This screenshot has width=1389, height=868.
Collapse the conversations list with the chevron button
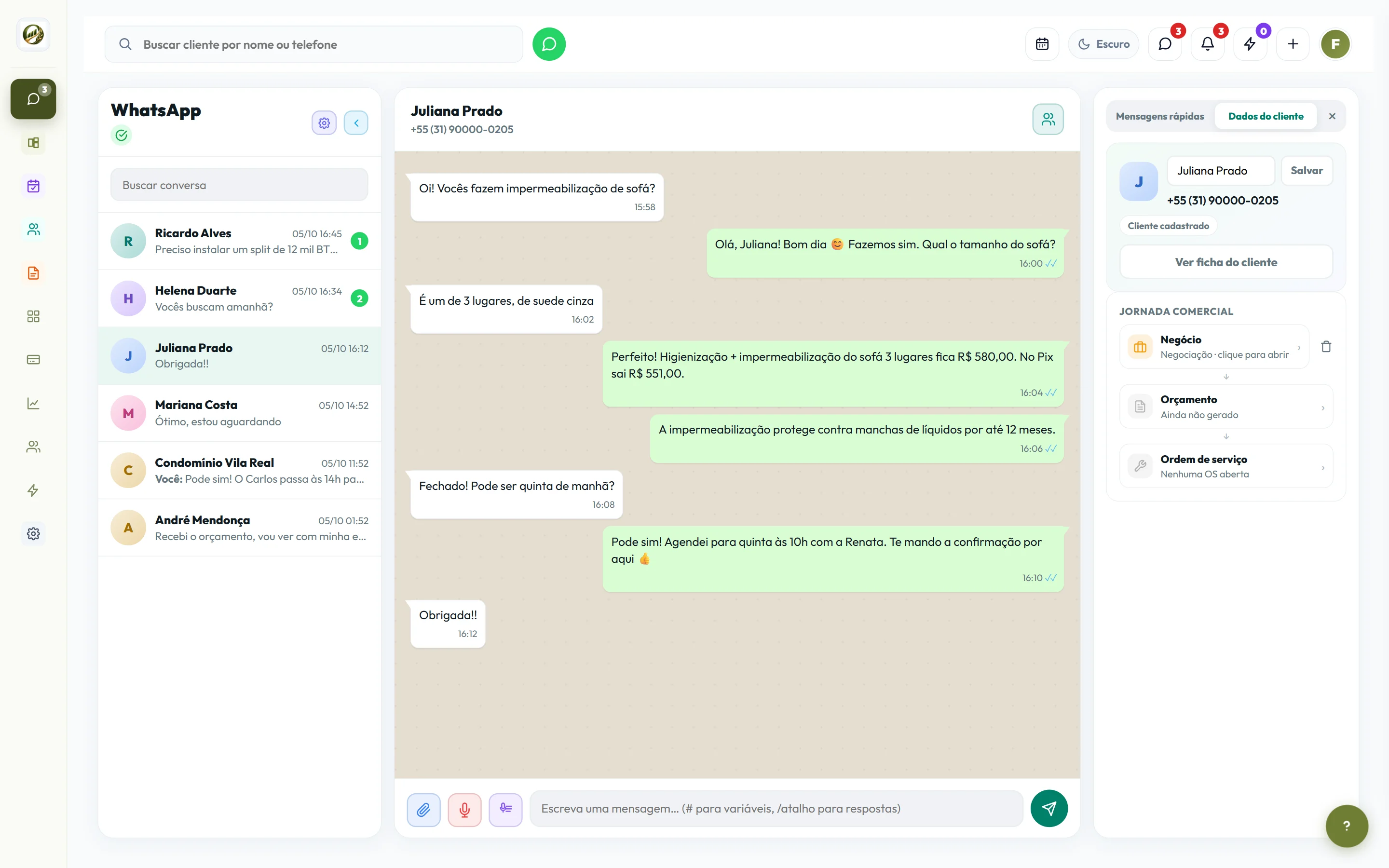(356, 123)
